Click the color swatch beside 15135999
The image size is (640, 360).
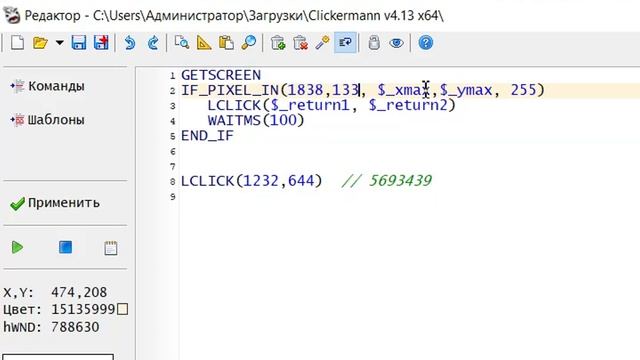pyautogui.click(x=122, y=309)
